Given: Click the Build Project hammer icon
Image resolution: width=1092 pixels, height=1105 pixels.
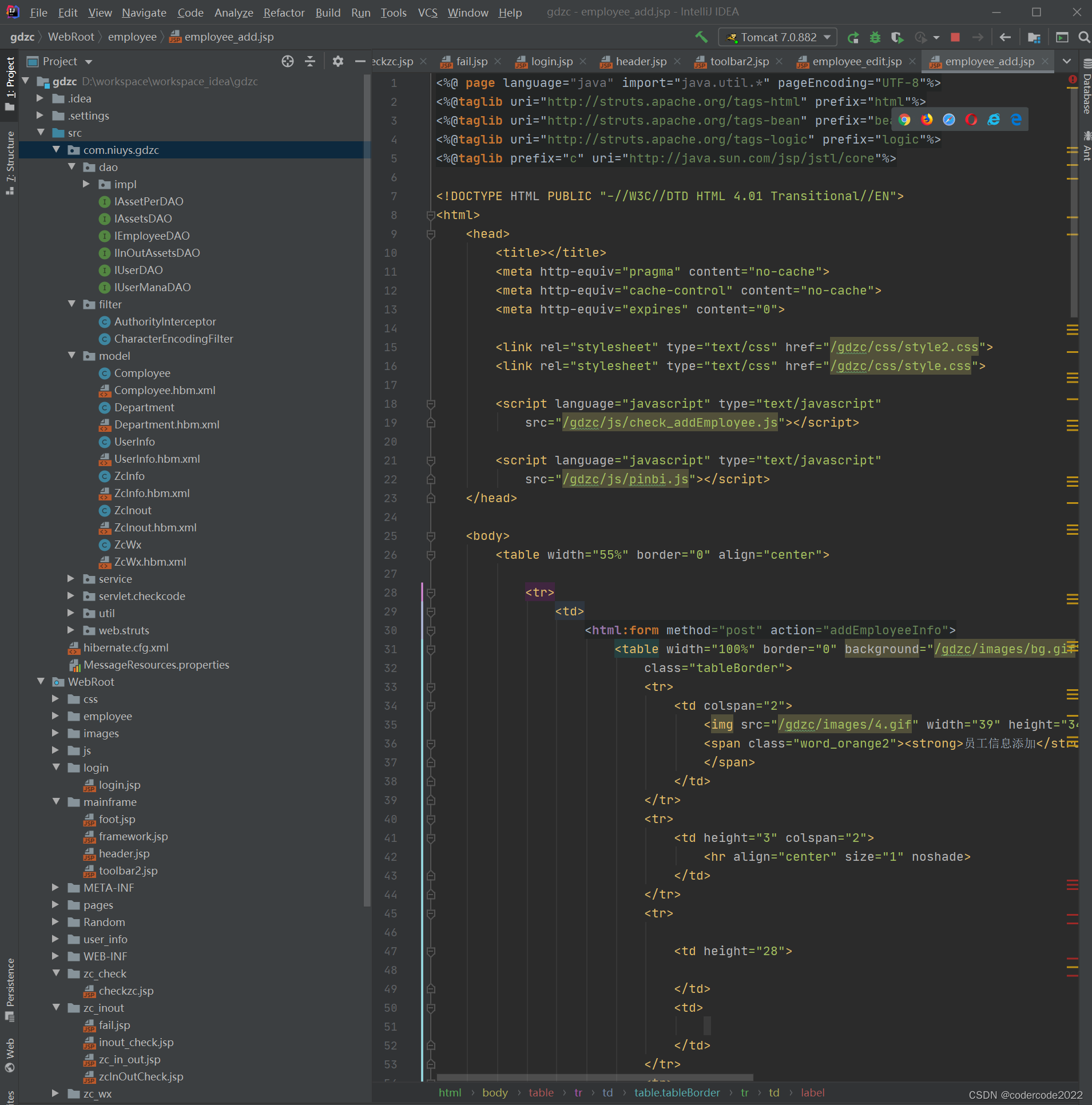Looking at the screenshot, I should click(701, 37).
